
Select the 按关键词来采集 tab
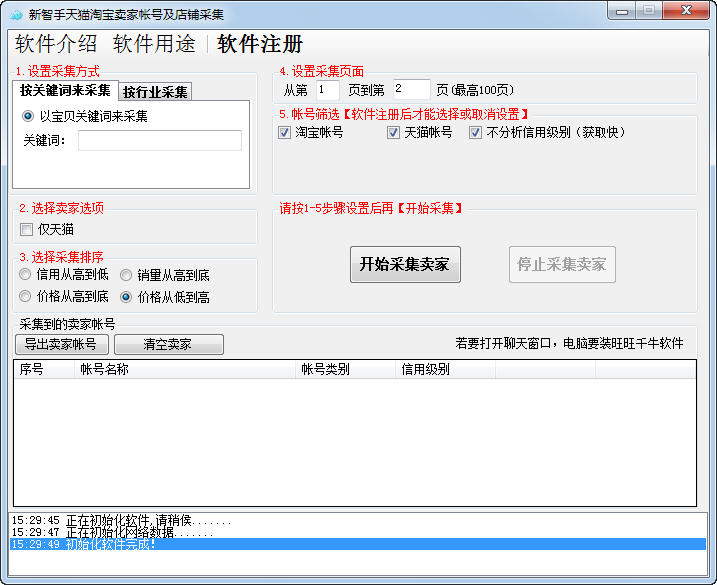[65, 90]
